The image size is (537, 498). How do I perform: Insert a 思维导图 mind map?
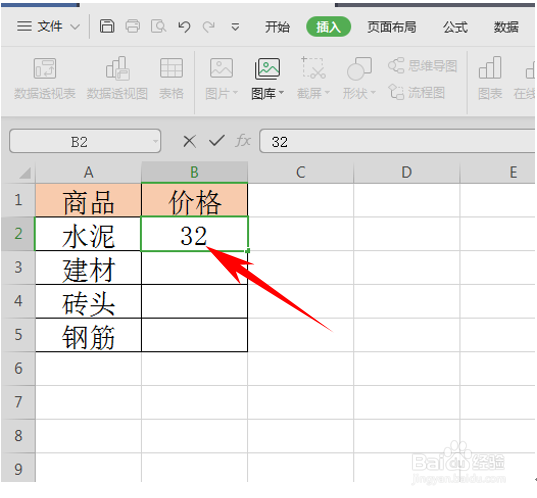(x=423, y=66)
